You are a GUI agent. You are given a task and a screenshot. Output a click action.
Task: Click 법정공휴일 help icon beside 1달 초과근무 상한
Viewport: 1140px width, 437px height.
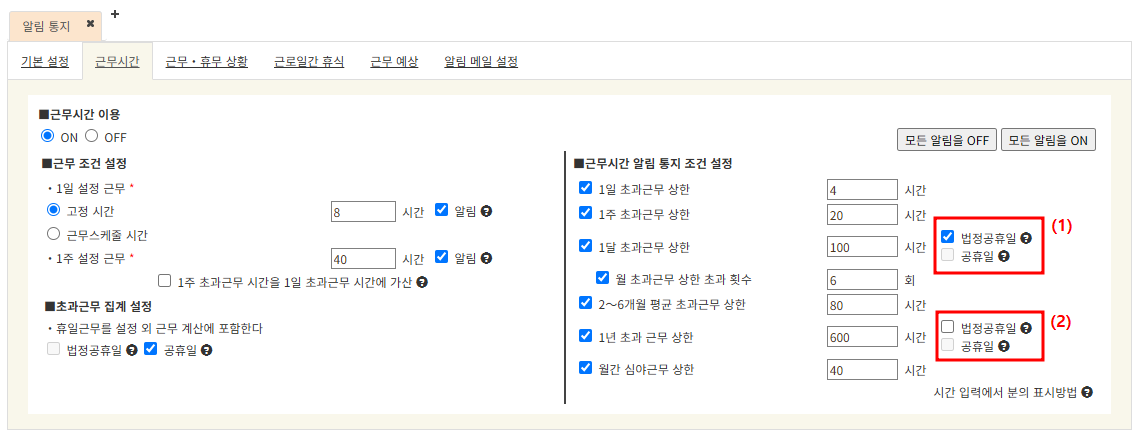(x=1025, y=238)
